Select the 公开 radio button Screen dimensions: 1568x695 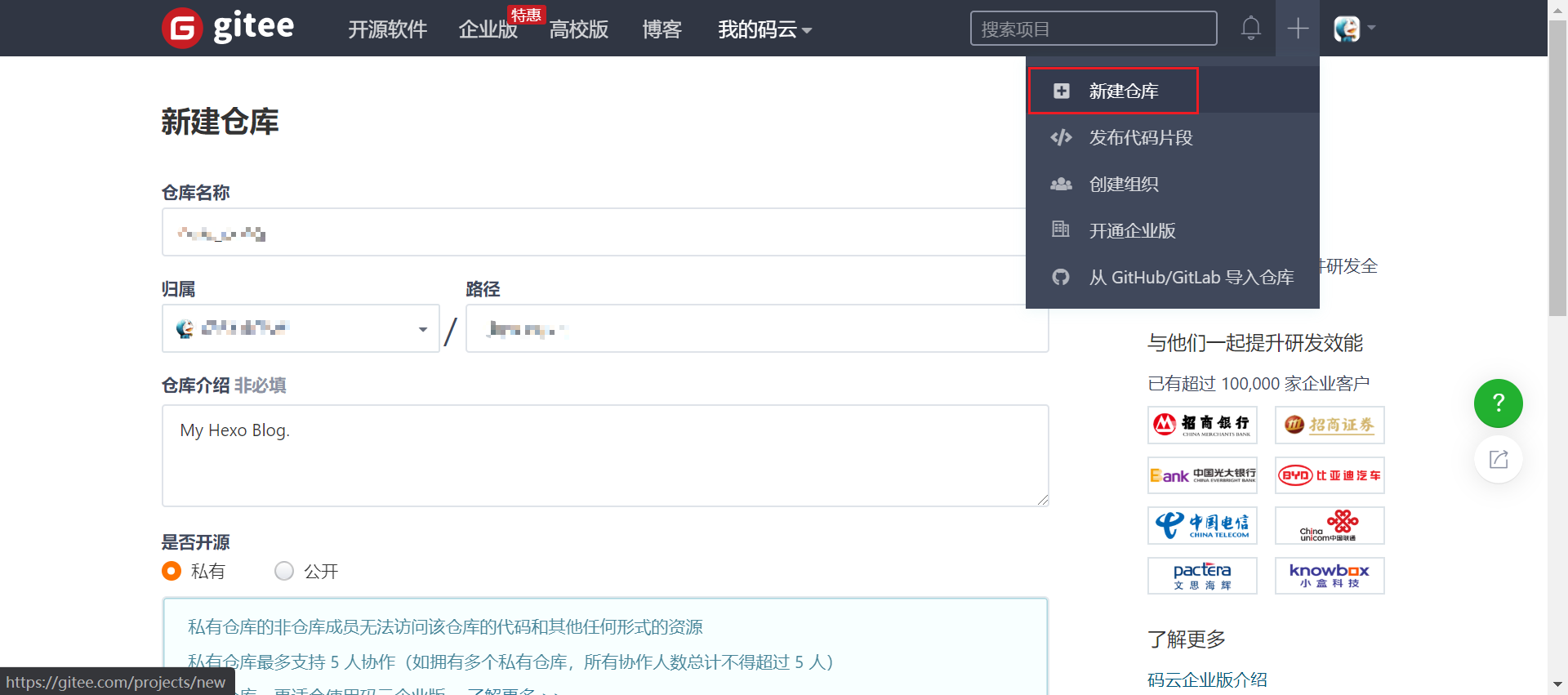tap(284, 571)
